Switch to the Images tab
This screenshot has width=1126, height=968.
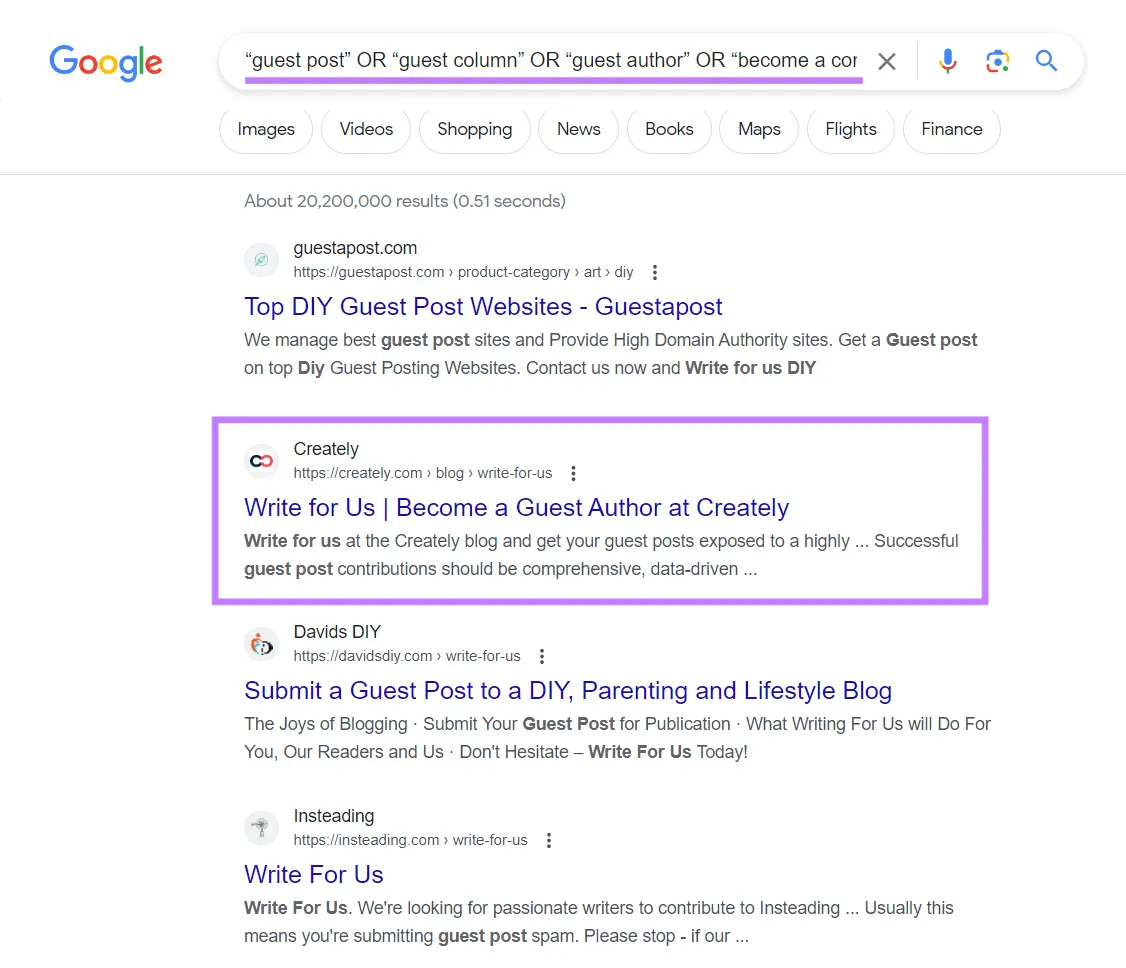coord(265,129)
